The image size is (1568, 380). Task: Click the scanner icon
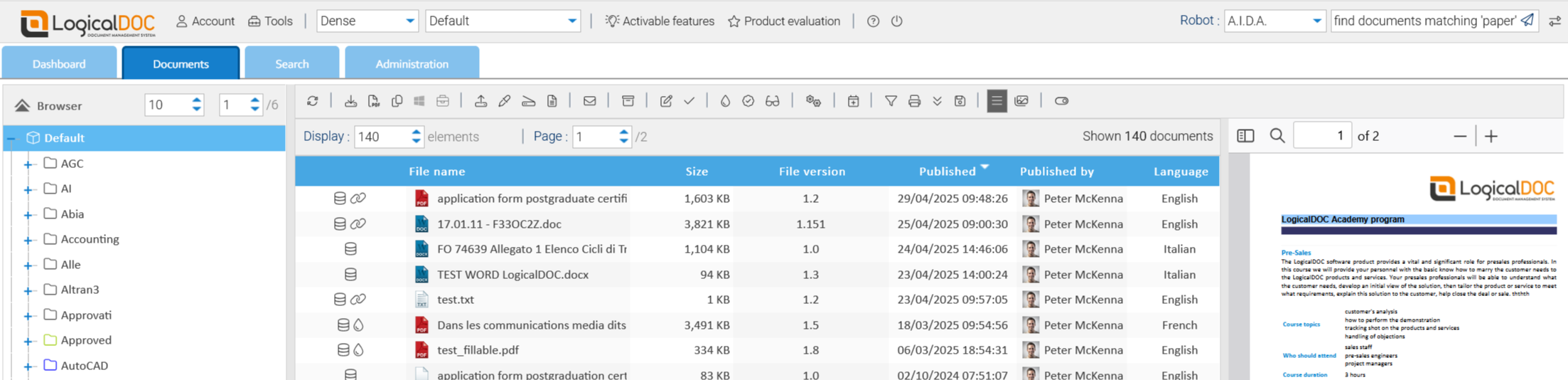528,101
